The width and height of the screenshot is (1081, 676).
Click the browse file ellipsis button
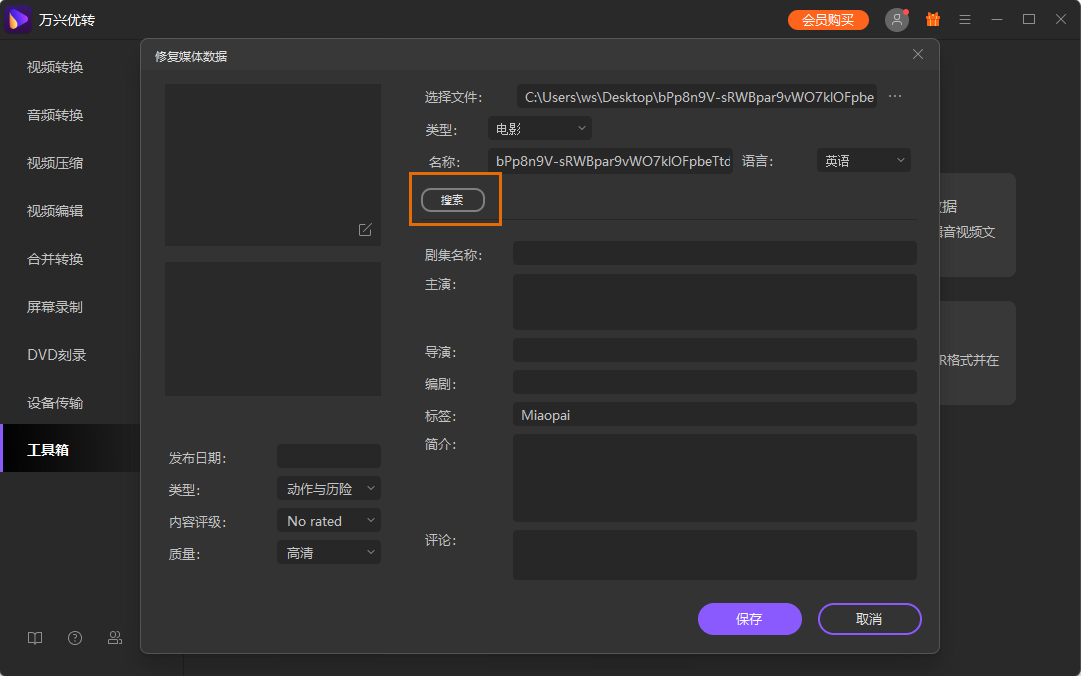[x=895, y=97]
